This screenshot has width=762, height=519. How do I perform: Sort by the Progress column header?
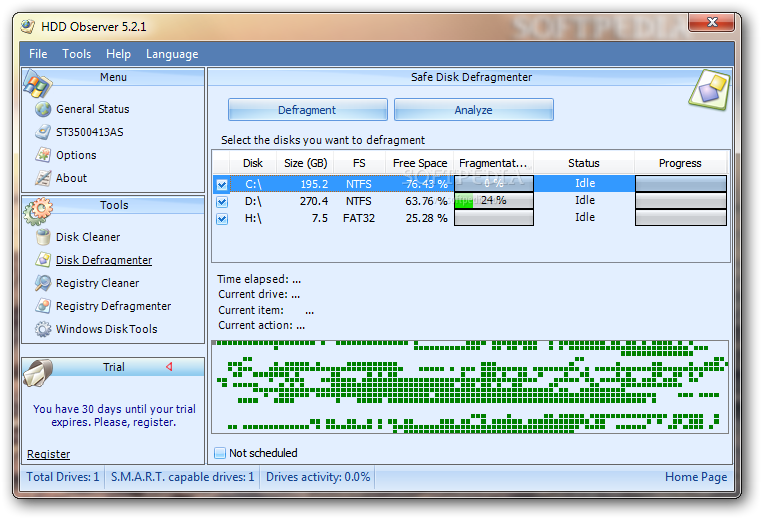pos(680,163)
